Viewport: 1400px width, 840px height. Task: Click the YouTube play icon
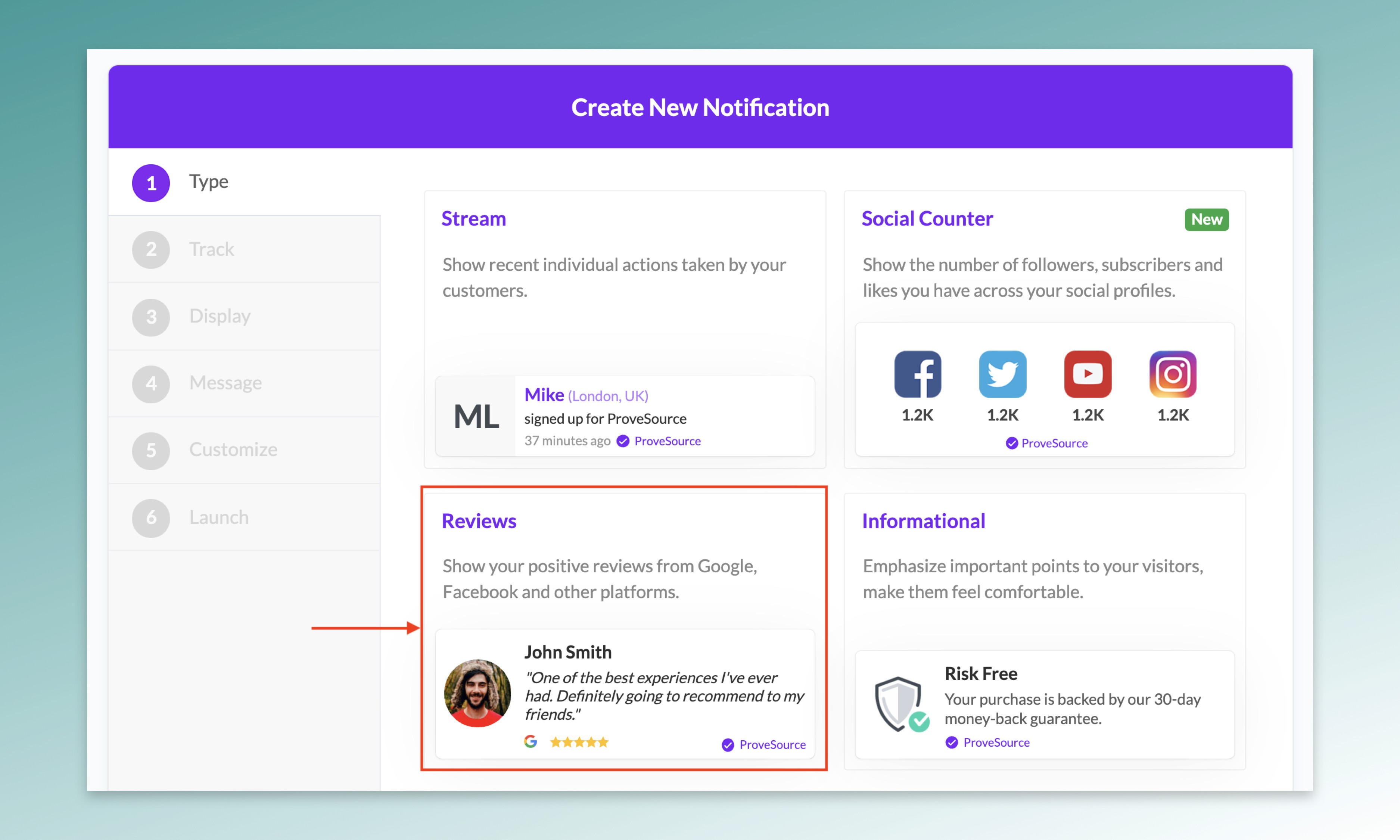pyautogui.click(x=1088, y=374)
